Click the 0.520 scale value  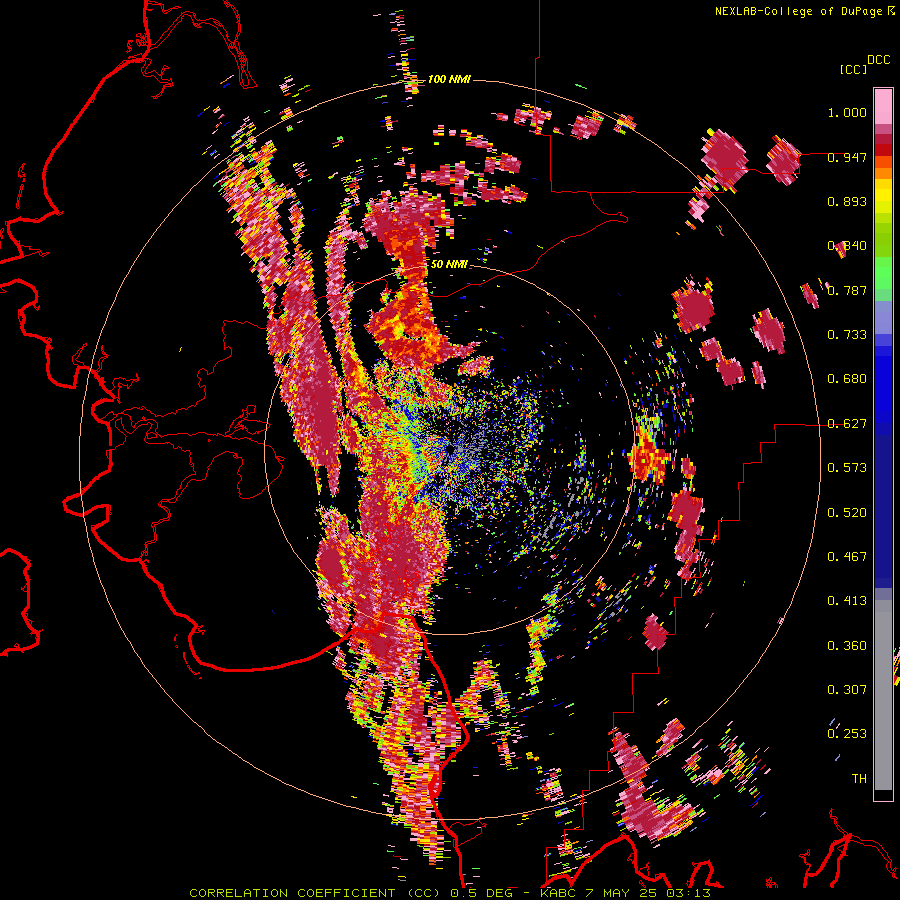tap(847, 513)
